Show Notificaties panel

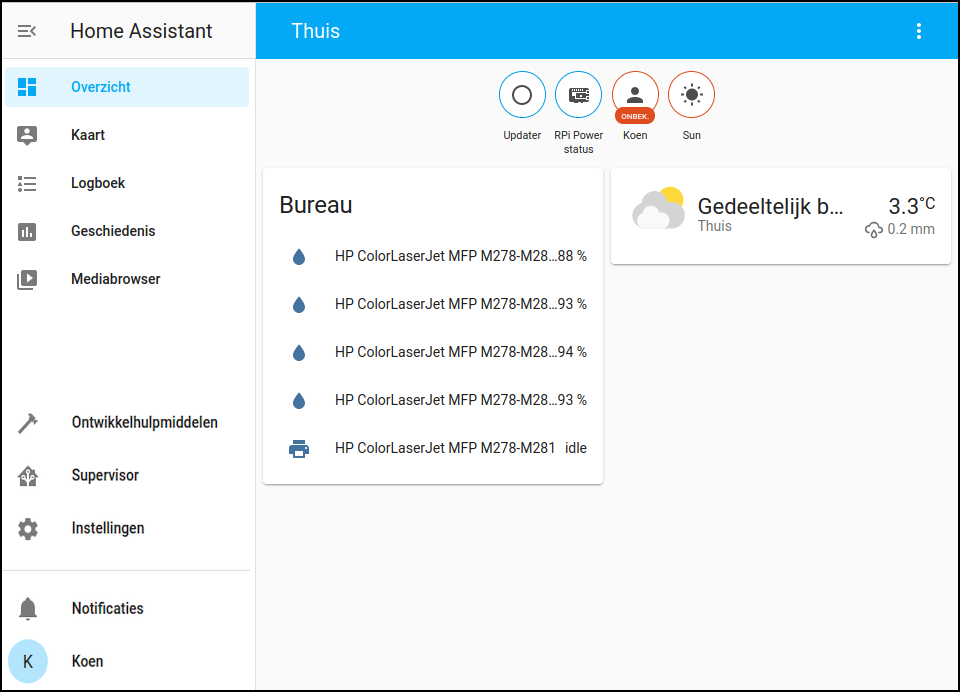tap(127, 609)
